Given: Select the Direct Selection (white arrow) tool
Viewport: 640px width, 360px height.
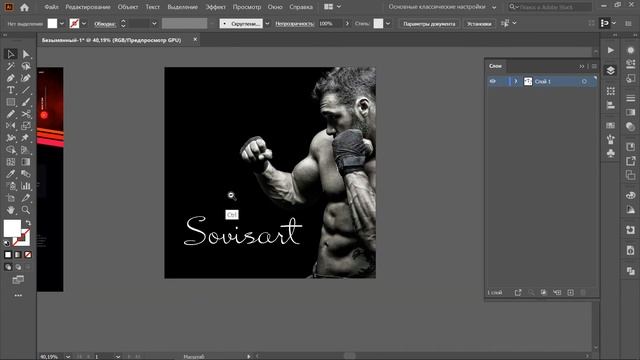Looking at the screenshot, I should pos(26,54).
